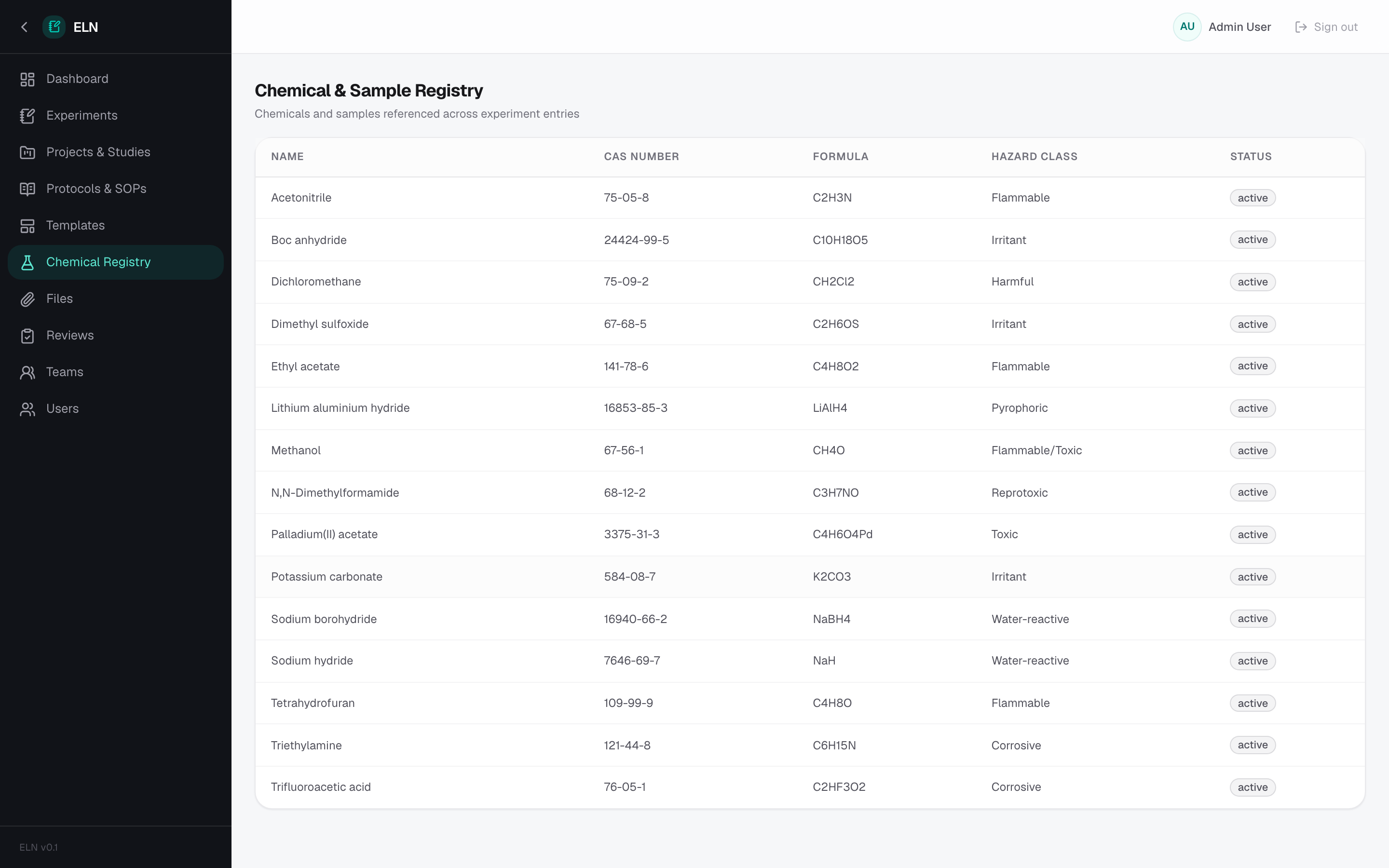The image size is (1389, 868).
Task: Click the ELN app title
Action: tap(86, 27)
